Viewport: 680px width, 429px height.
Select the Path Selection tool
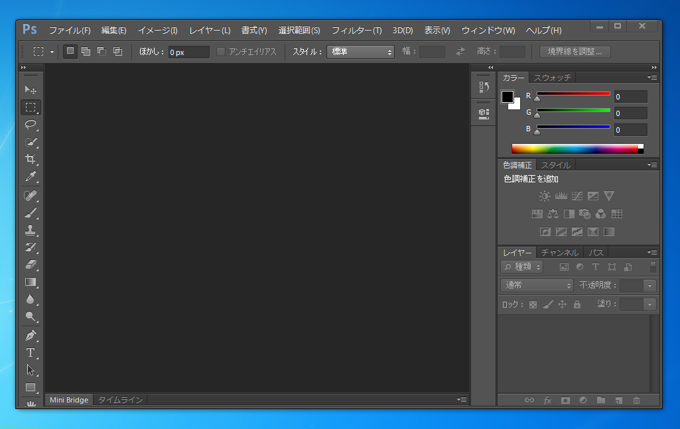click(30, 370)
